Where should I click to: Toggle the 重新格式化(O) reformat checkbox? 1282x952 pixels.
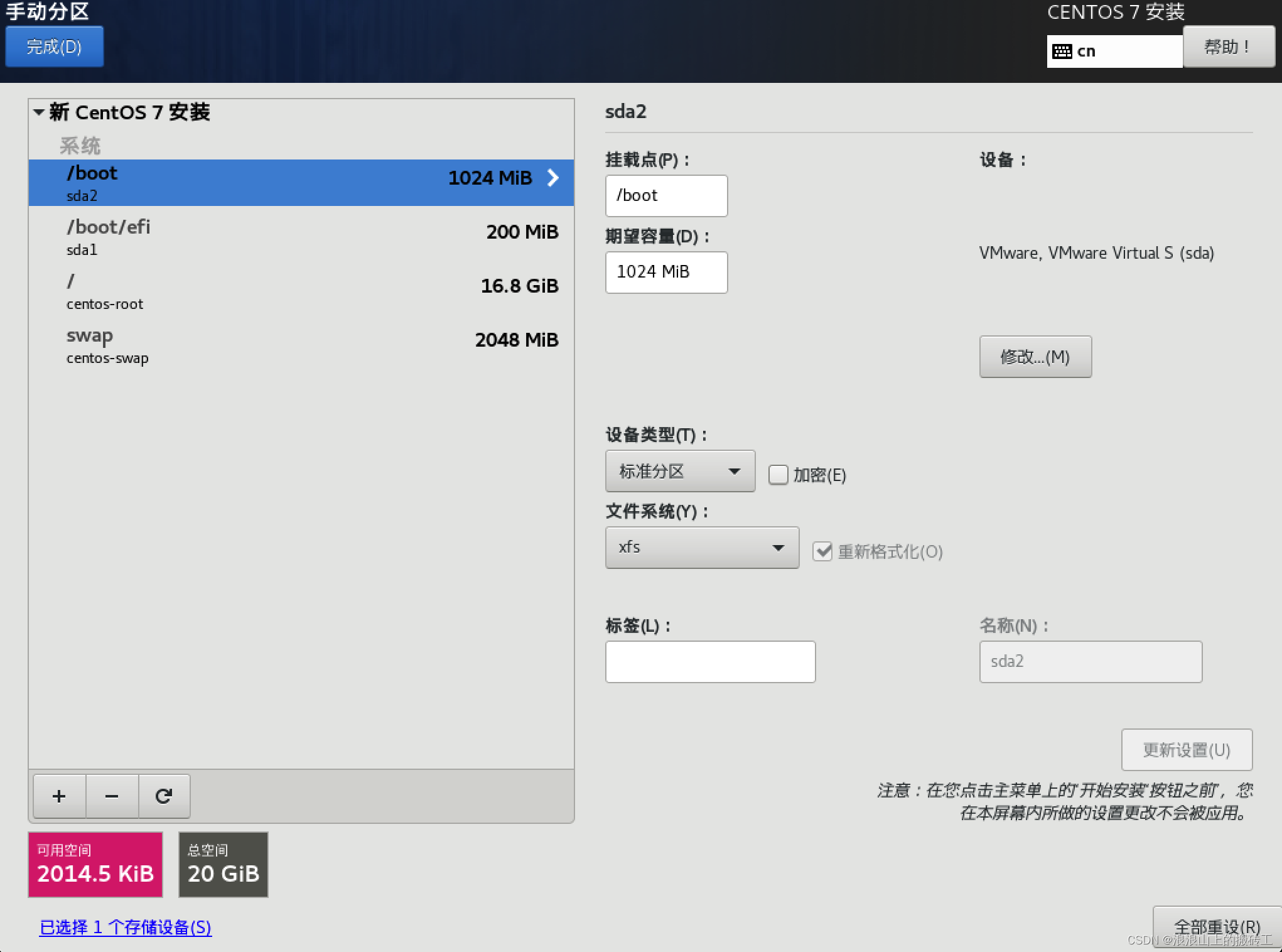[822, 551]
